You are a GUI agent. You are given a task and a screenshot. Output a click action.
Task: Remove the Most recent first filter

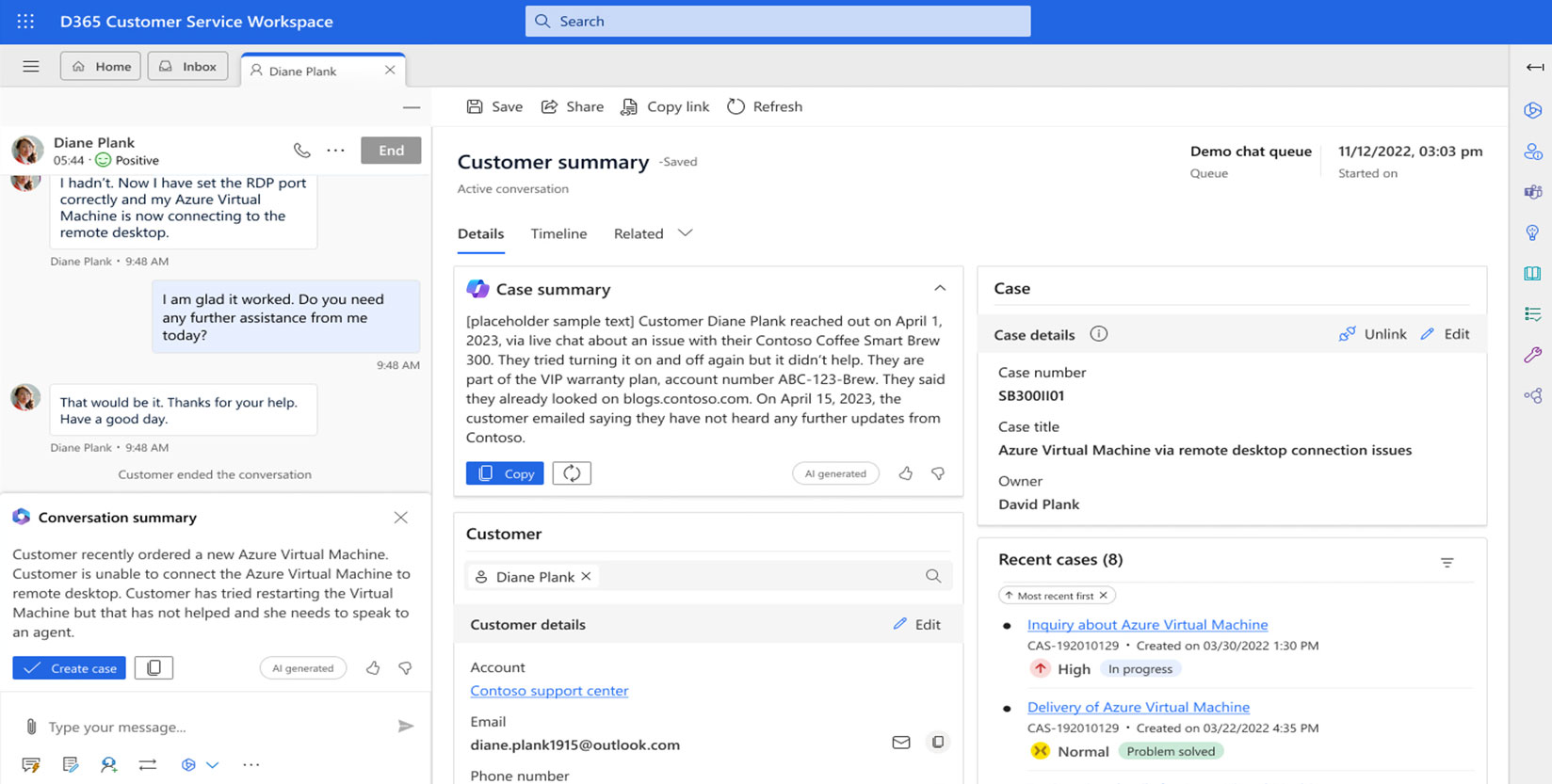tap(1104, 596)
